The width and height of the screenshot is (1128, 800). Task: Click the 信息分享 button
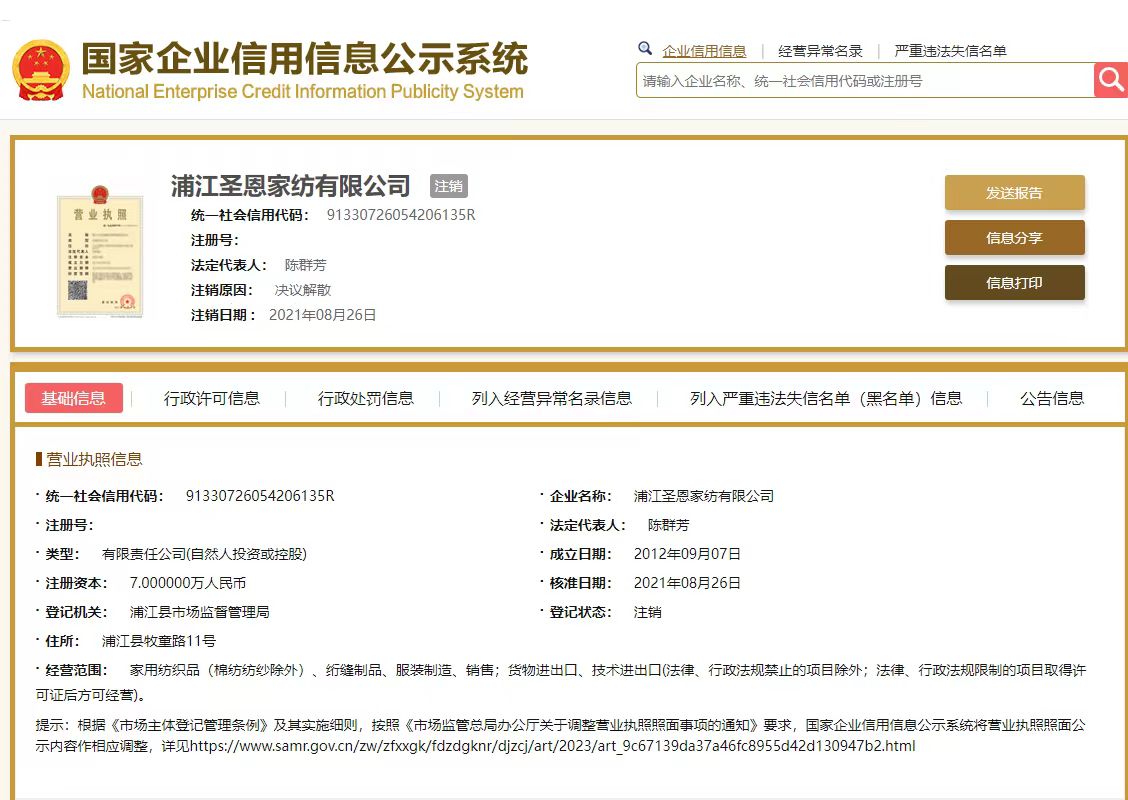coord(1014,238)
